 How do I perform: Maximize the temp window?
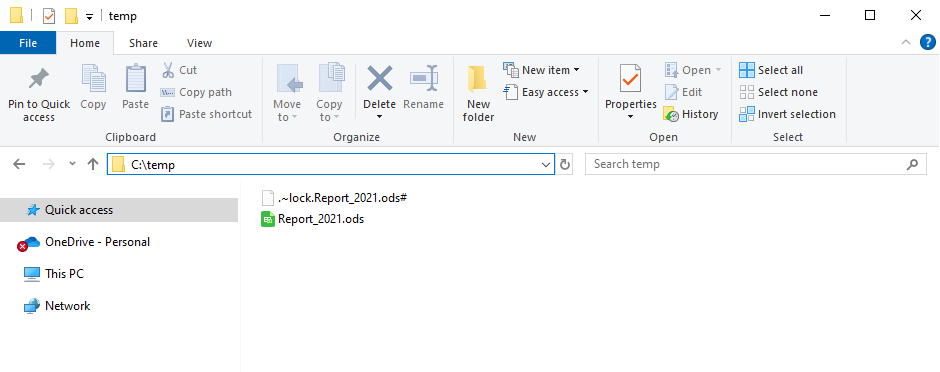870,16
